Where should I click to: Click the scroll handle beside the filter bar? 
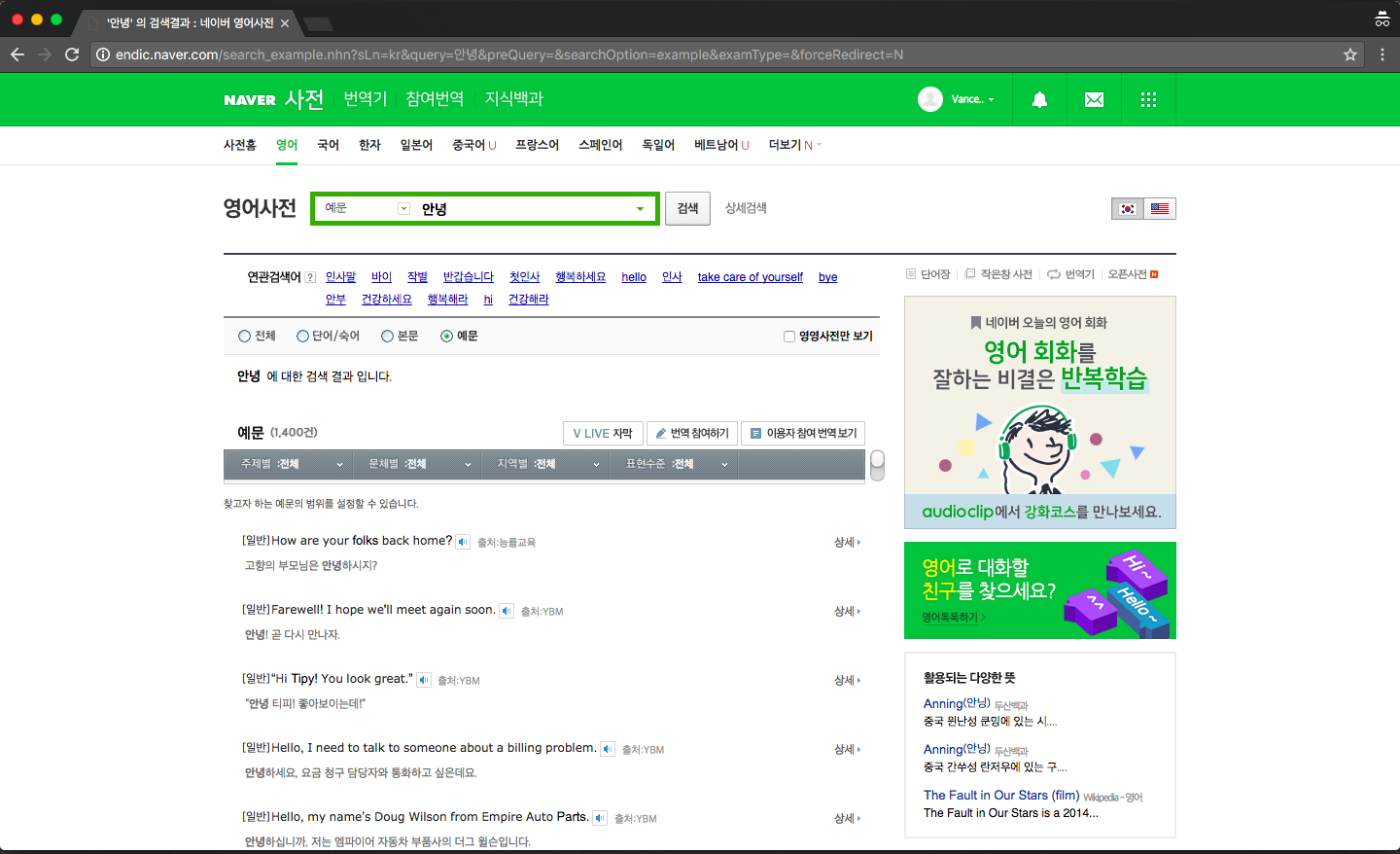coord(877,465)
